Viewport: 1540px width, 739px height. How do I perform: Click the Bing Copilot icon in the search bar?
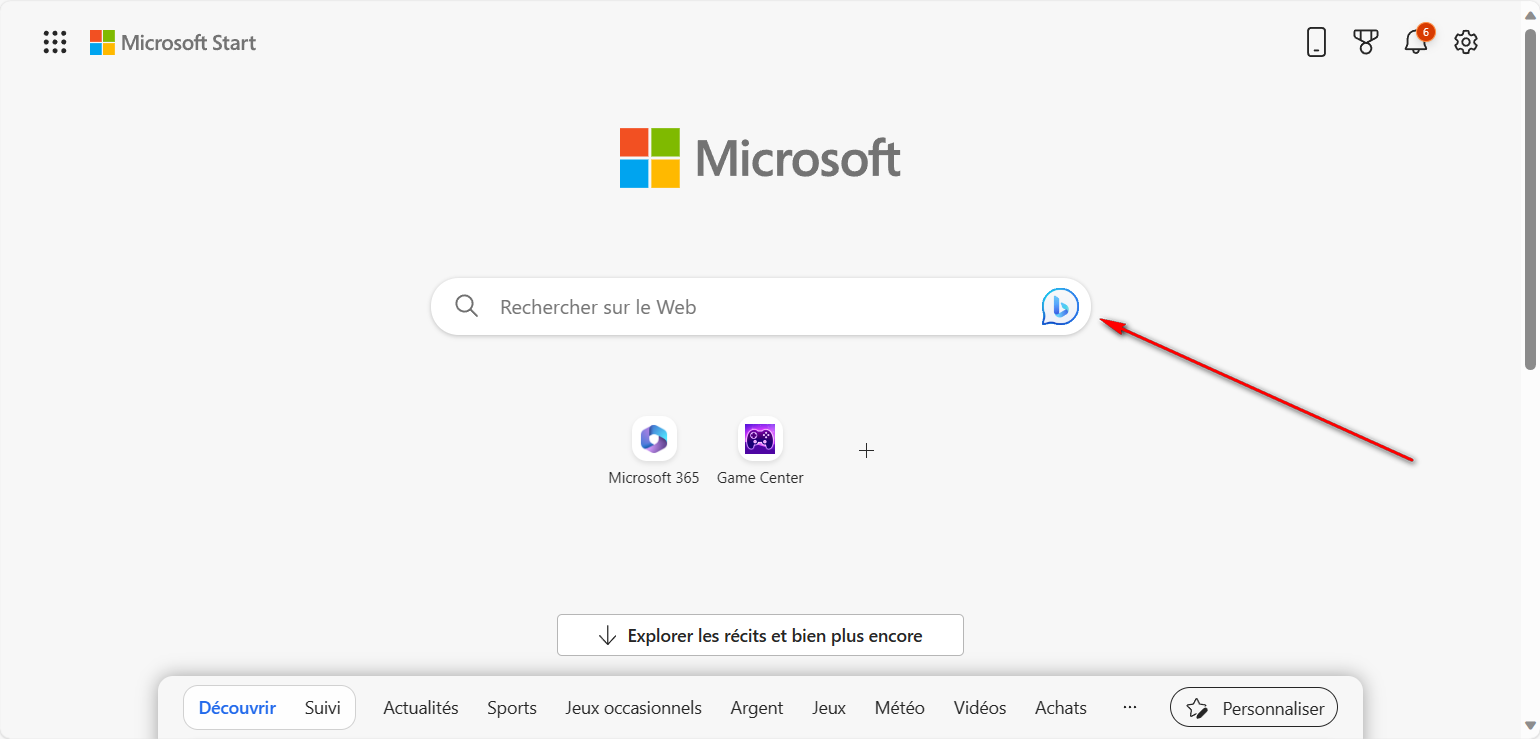tap(1058, 306)
